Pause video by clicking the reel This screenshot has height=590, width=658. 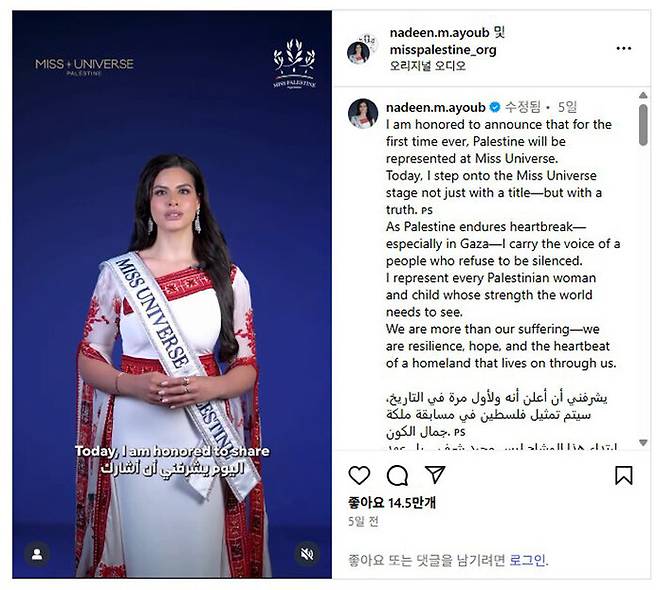(x=172, y=294)
